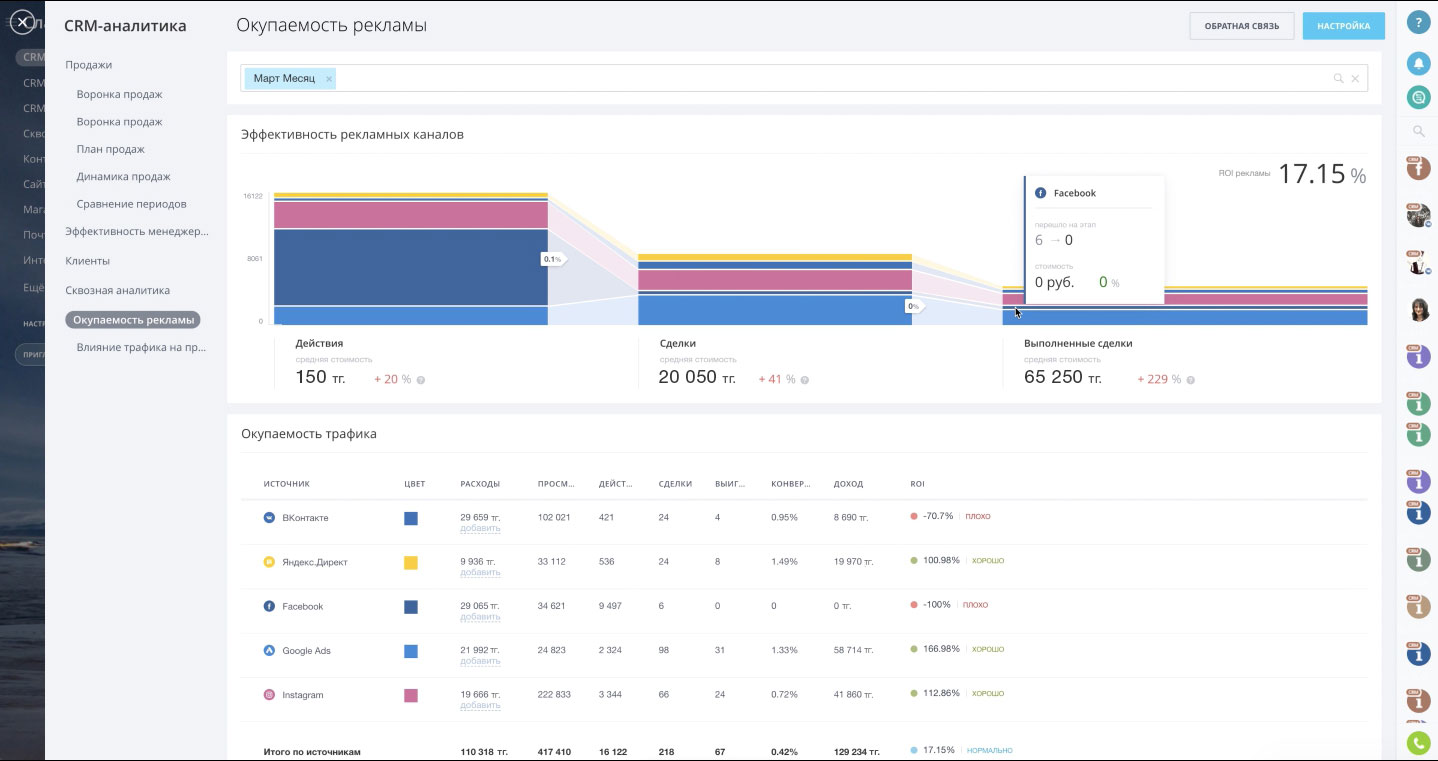Expand the Продажи section in sidebar
This screenshot has width=1438, height=761.
(x=89, y=65)
